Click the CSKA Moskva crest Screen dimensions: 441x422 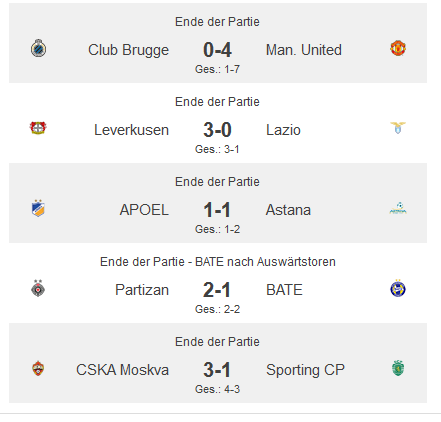coord(38,369)
